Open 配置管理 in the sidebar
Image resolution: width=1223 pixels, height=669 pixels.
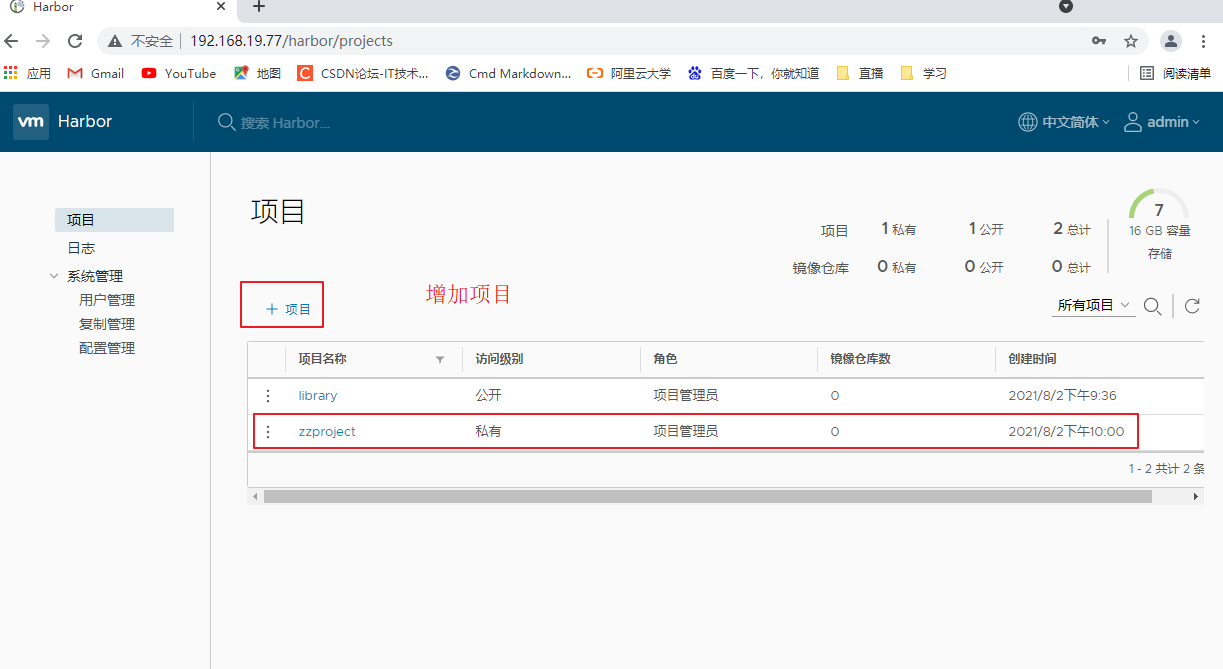click(107, 348)
